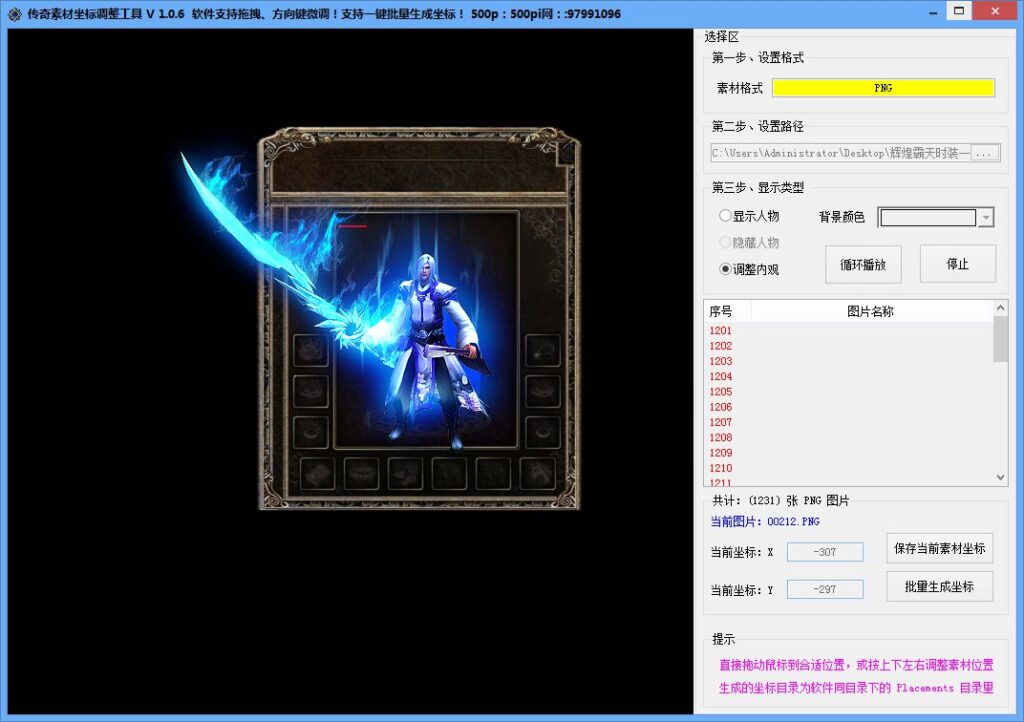
Task: Click the last slot in bottom equipment row
Action: click(x=537, y=472)
